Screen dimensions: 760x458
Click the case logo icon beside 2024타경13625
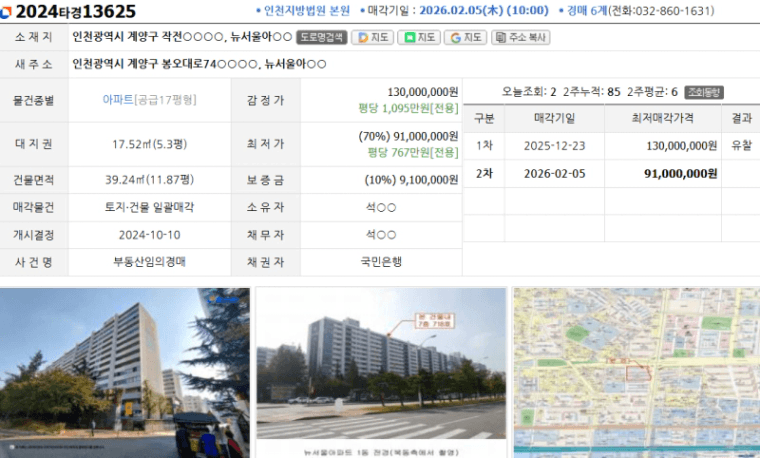point(5,12)
